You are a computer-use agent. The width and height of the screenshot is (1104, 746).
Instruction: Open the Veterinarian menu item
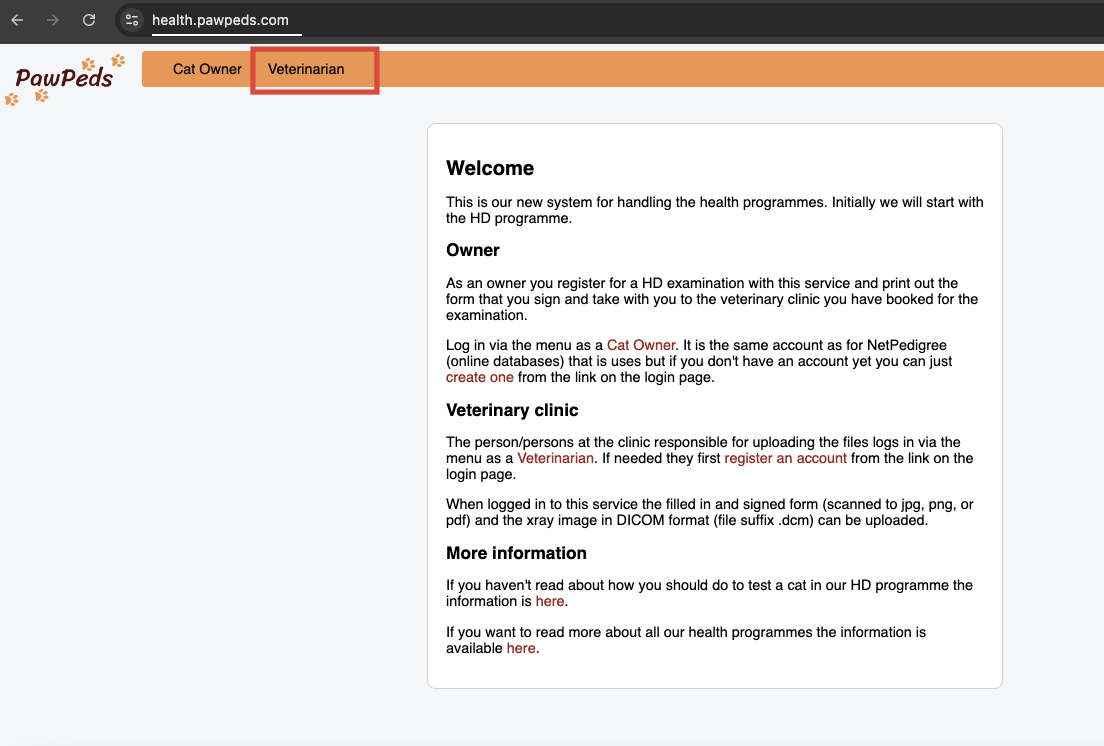pos(306,69)
